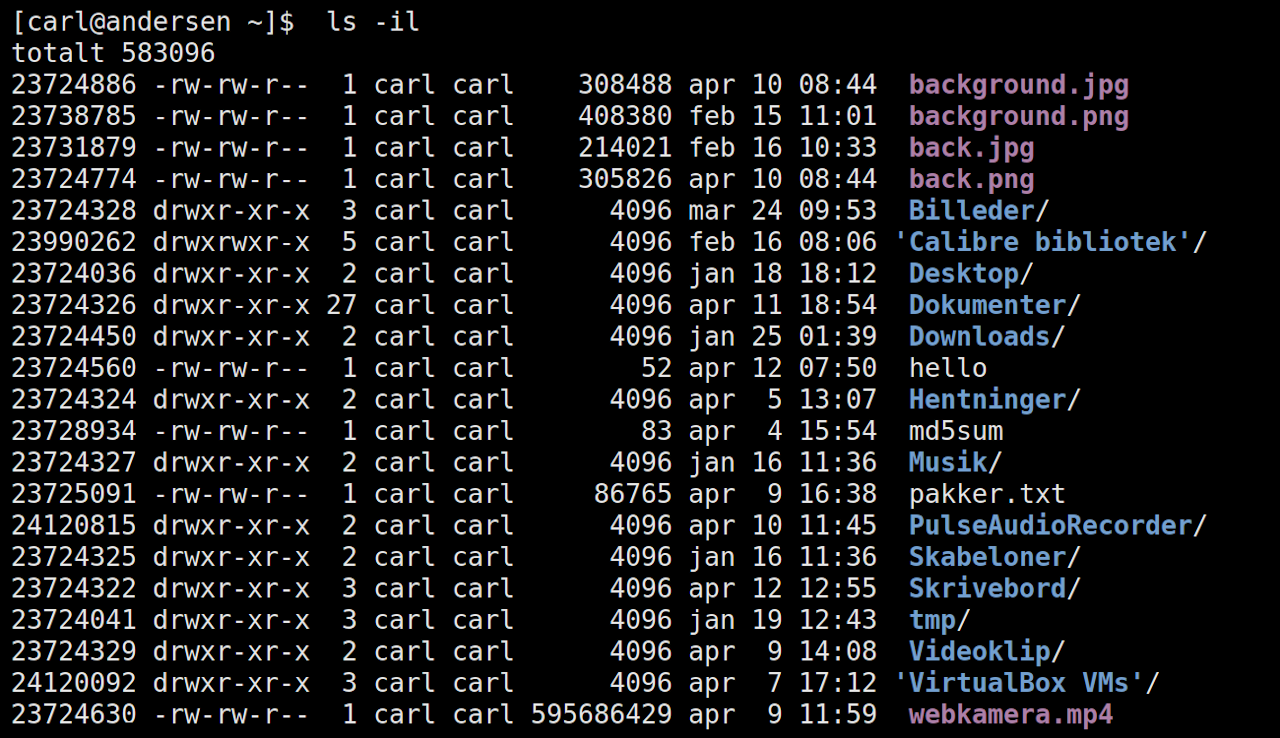Click the background.jpg file name
The image size is (1280, 738).
click(1018, 85)
